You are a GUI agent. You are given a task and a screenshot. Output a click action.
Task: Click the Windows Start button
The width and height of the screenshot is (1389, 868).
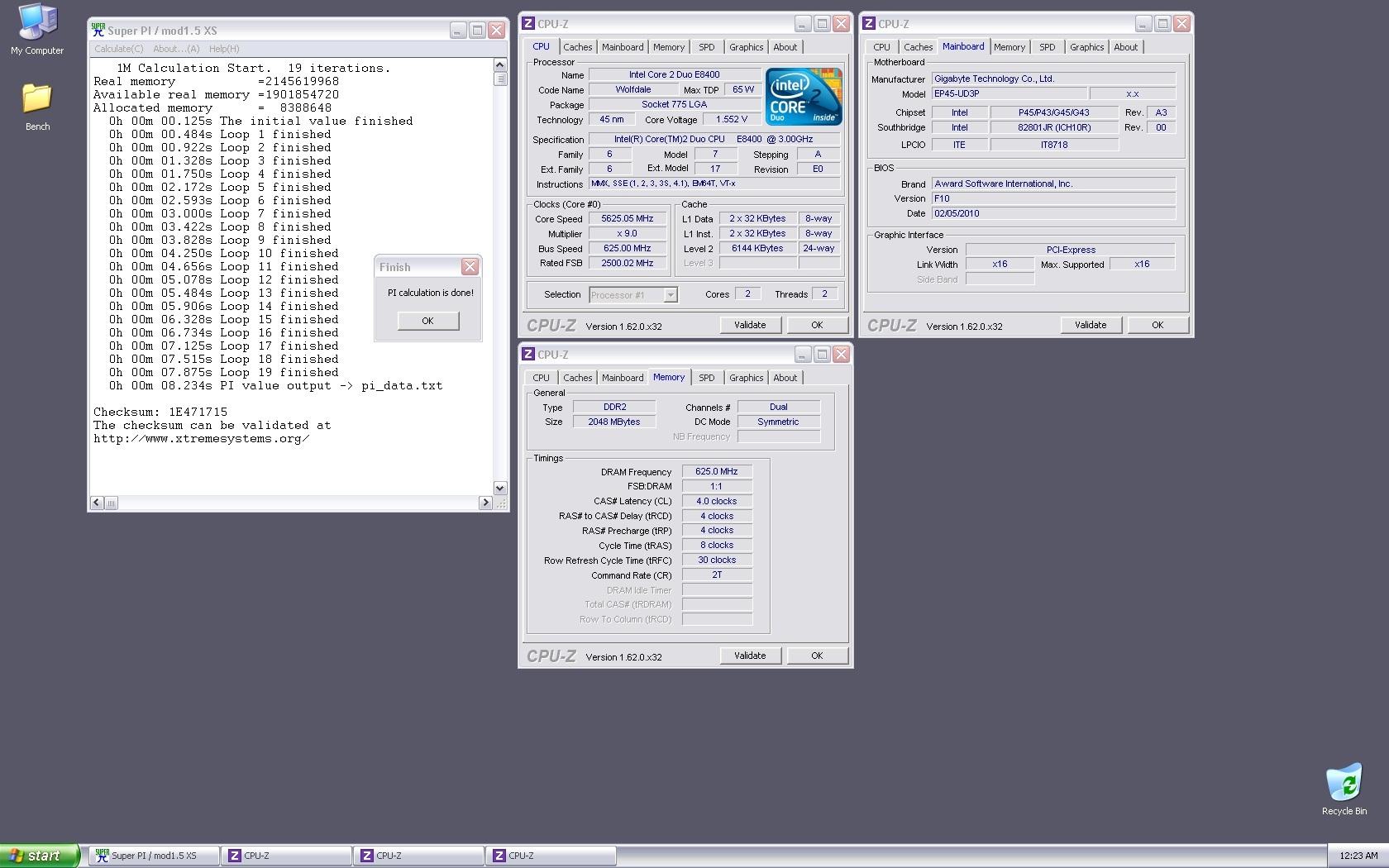(39, 856)
